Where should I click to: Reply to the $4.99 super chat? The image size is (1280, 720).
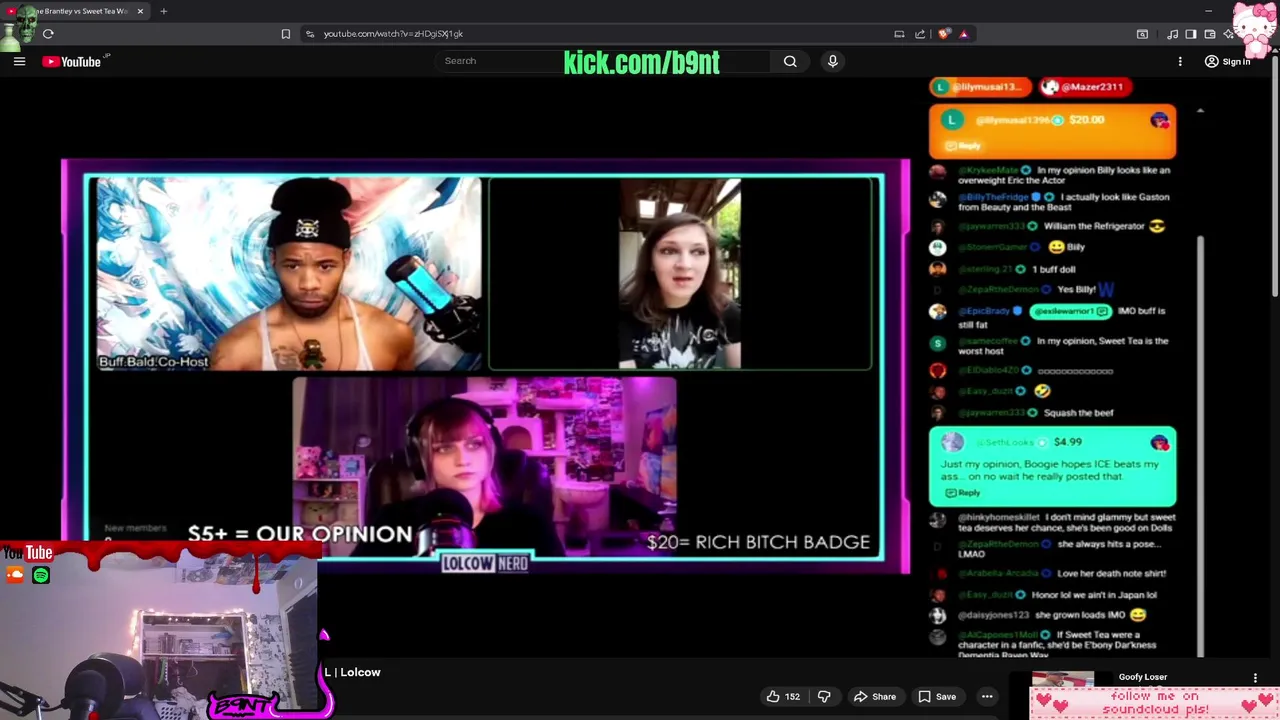[x=963, y=493]
